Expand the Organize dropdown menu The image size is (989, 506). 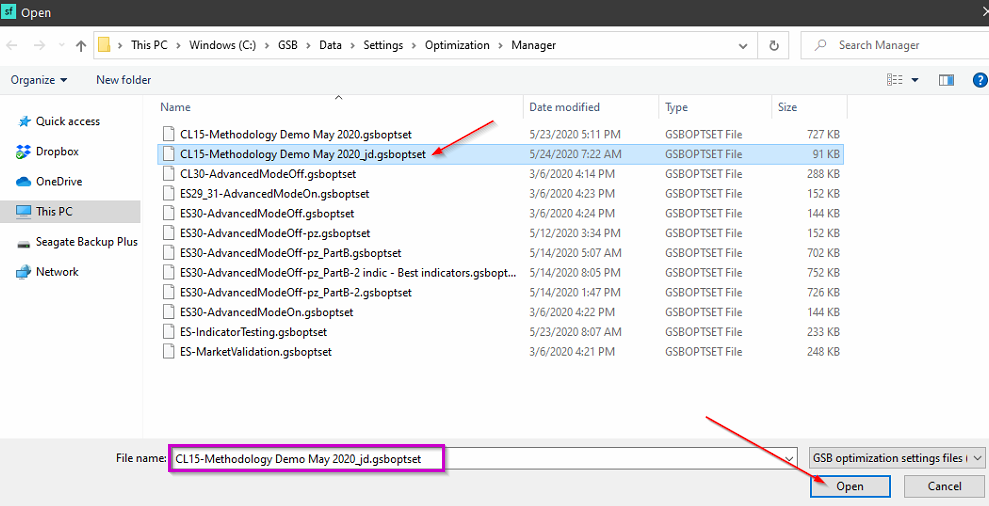(x=39, y=80)
